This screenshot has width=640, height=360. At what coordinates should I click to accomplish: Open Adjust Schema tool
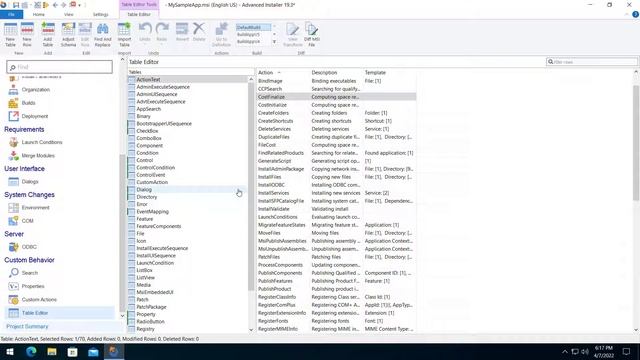pos(68,34)
